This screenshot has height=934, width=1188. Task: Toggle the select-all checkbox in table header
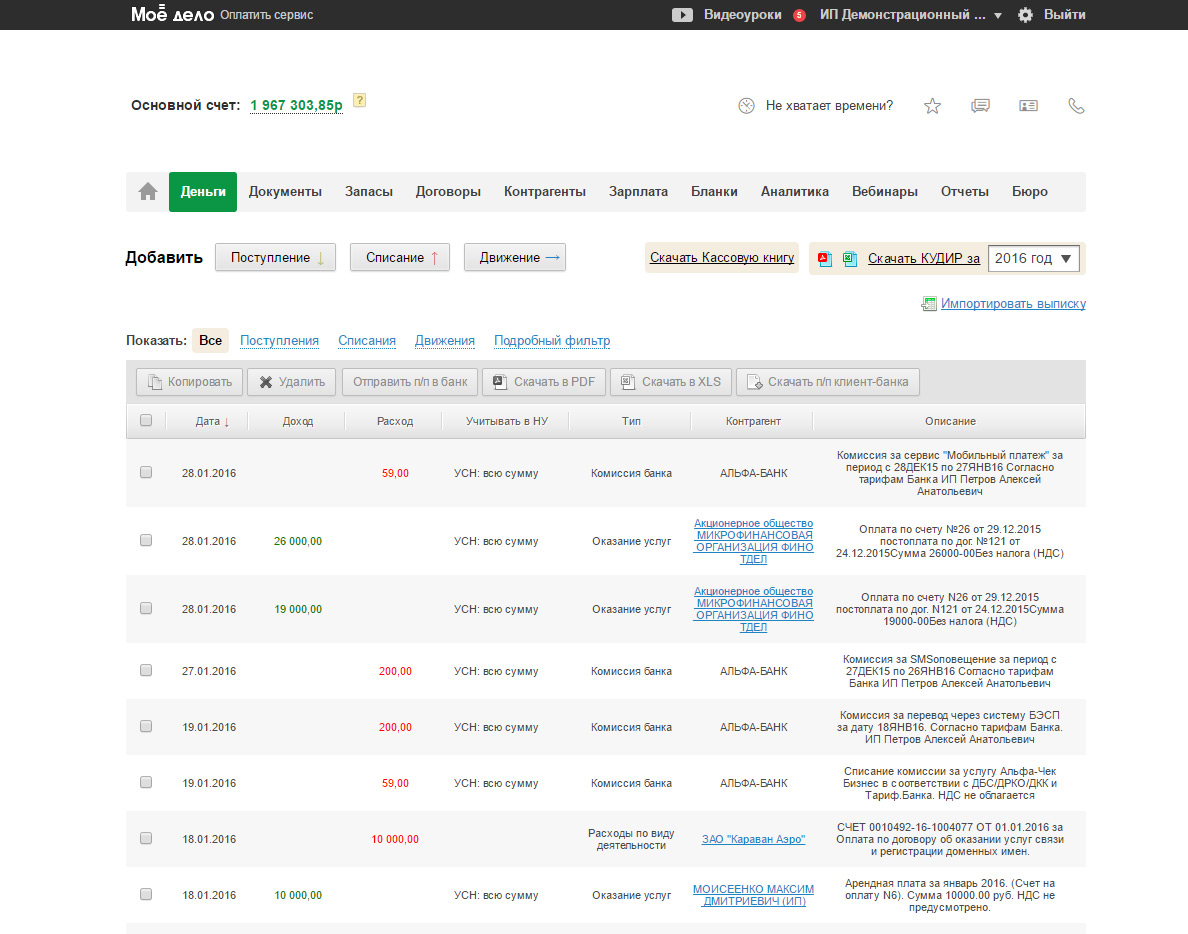[x=146, y=421]
